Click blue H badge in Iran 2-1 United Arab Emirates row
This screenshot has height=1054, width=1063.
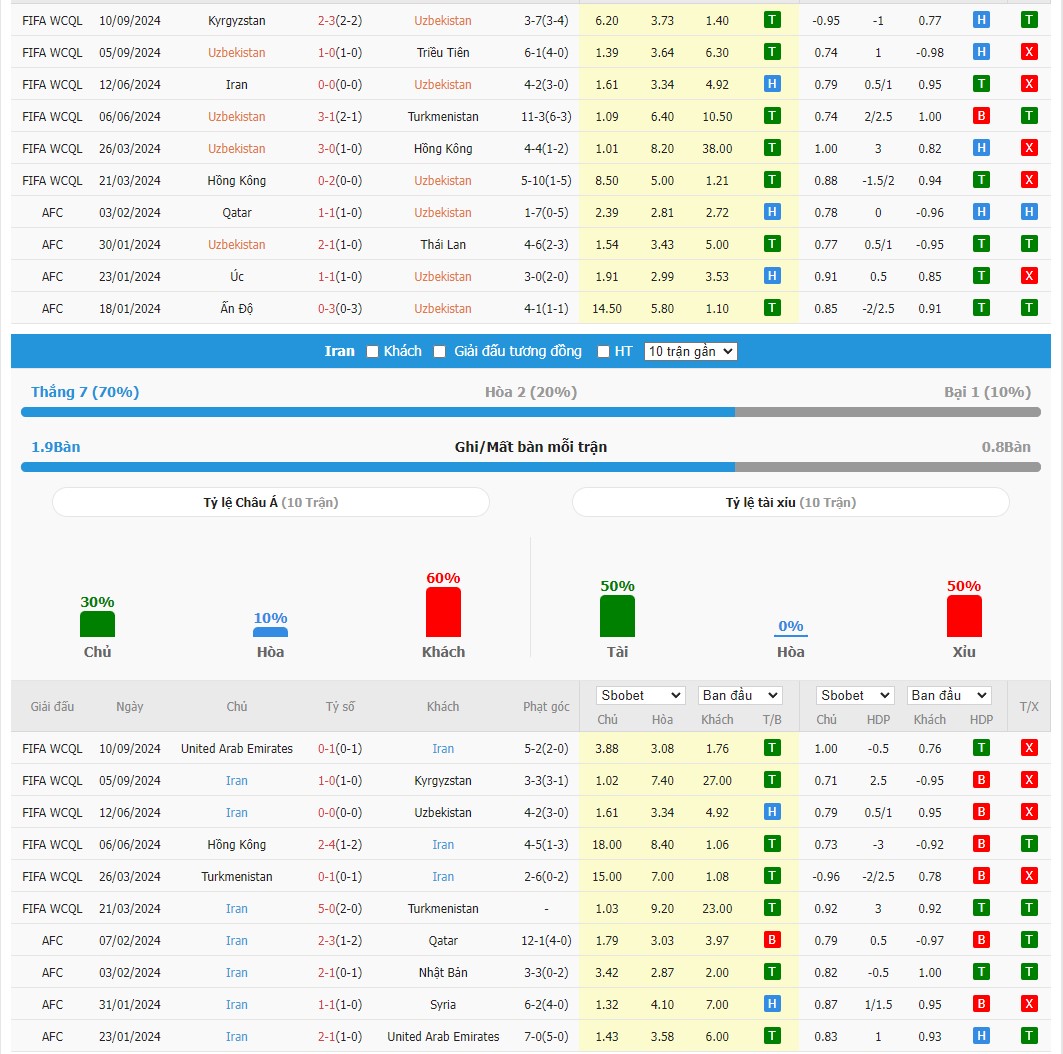click(981, 1036)
